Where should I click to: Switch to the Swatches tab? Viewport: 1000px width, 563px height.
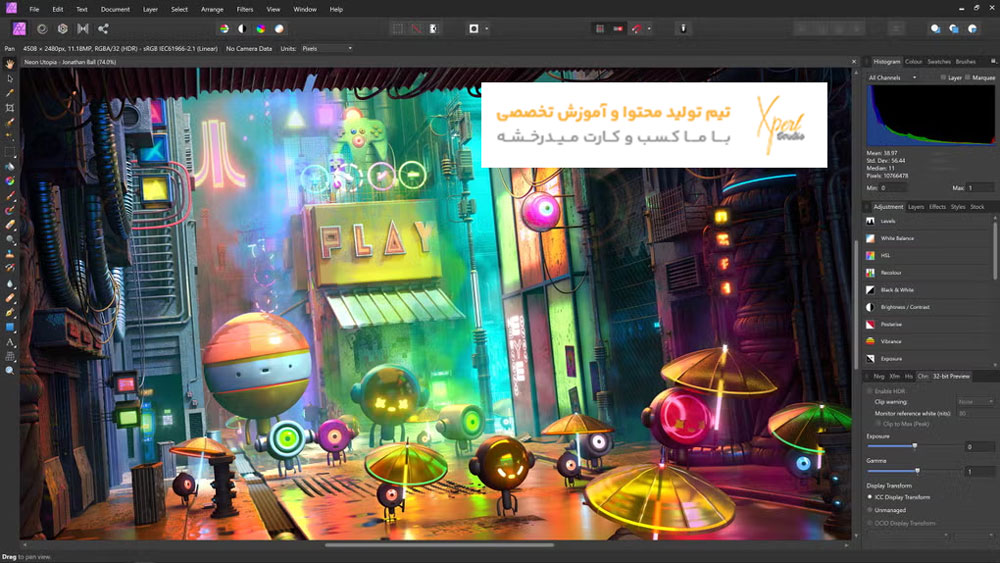pos(939,62)
